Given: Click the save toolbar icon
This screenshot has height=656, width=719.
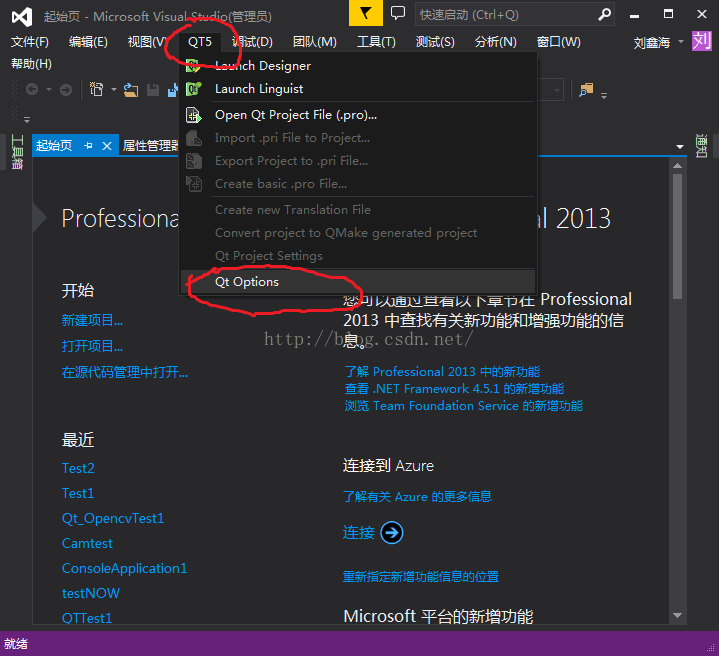Looking at the screenshot, I should pos(153,90).
